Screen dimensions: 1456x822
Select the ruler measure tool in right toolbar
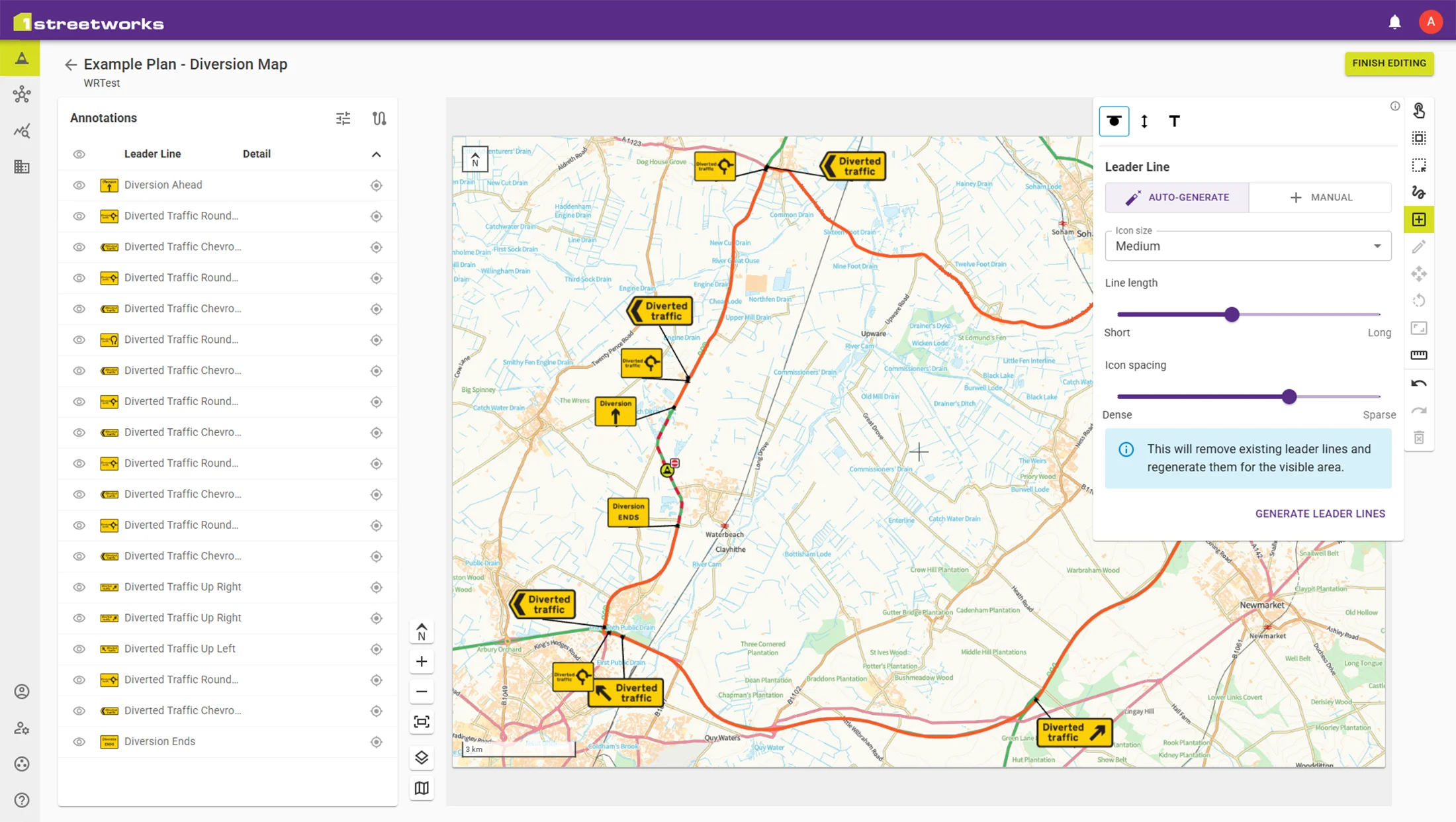tap(1419, 355)
